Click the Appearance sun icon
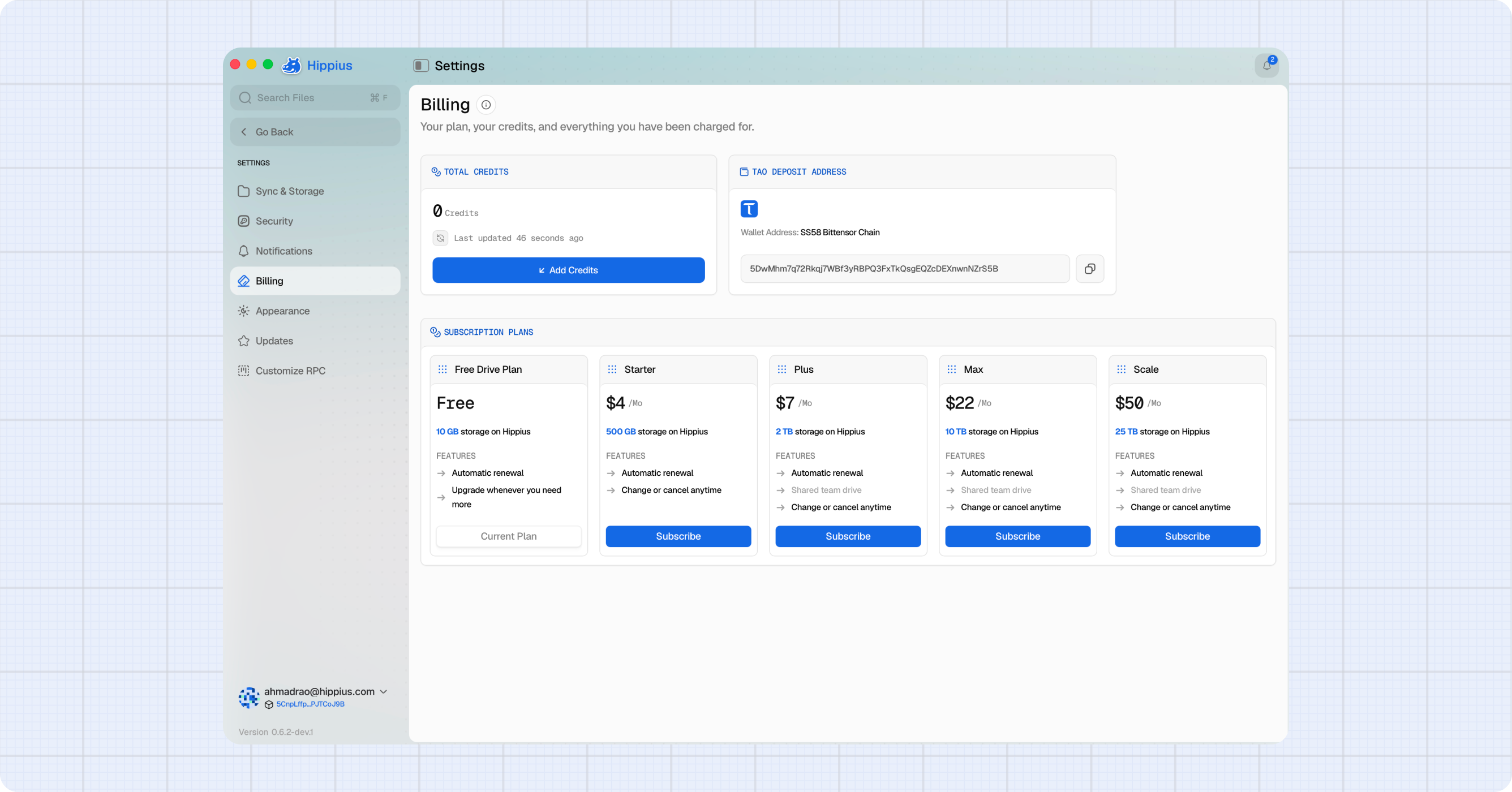Viewport: 1512px width, 792px height. coord(243,311)
